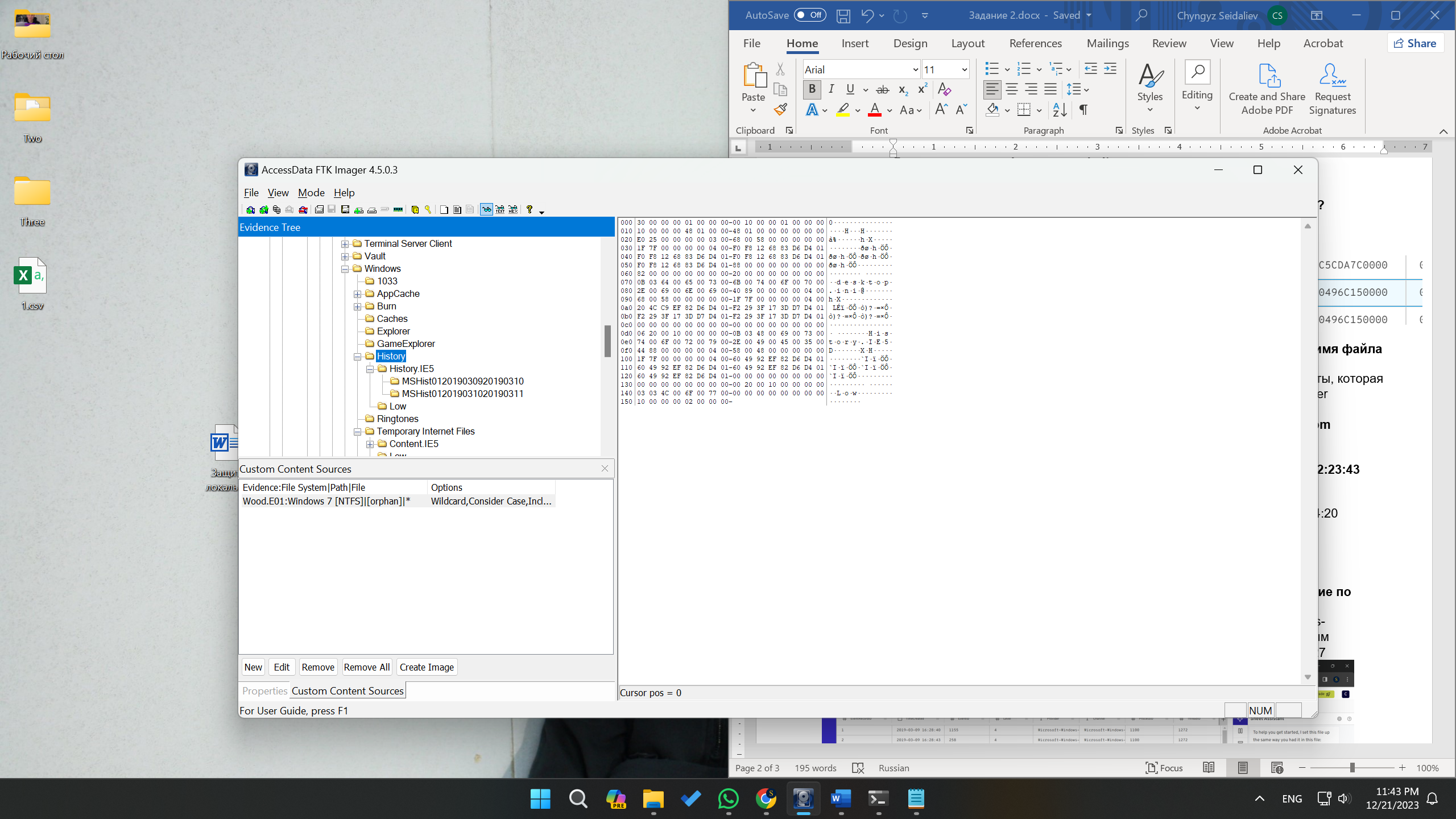Image resolution: width=1456 pixels, height=819 pixels.
Task: Click the Word zoom slider handle
Action: (1352, 768)
